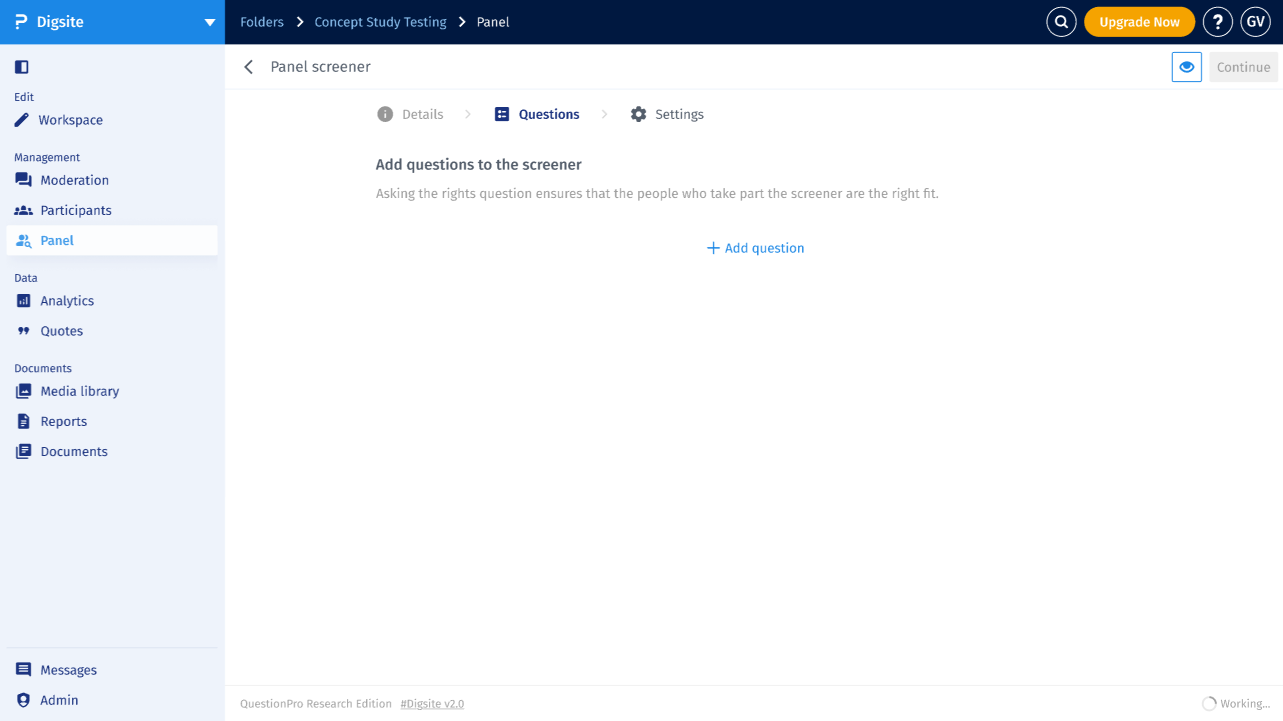Go to the Analytics data view
This screenshot has height=721, width=1283.
pyautogui.click(x=67, y=300)
